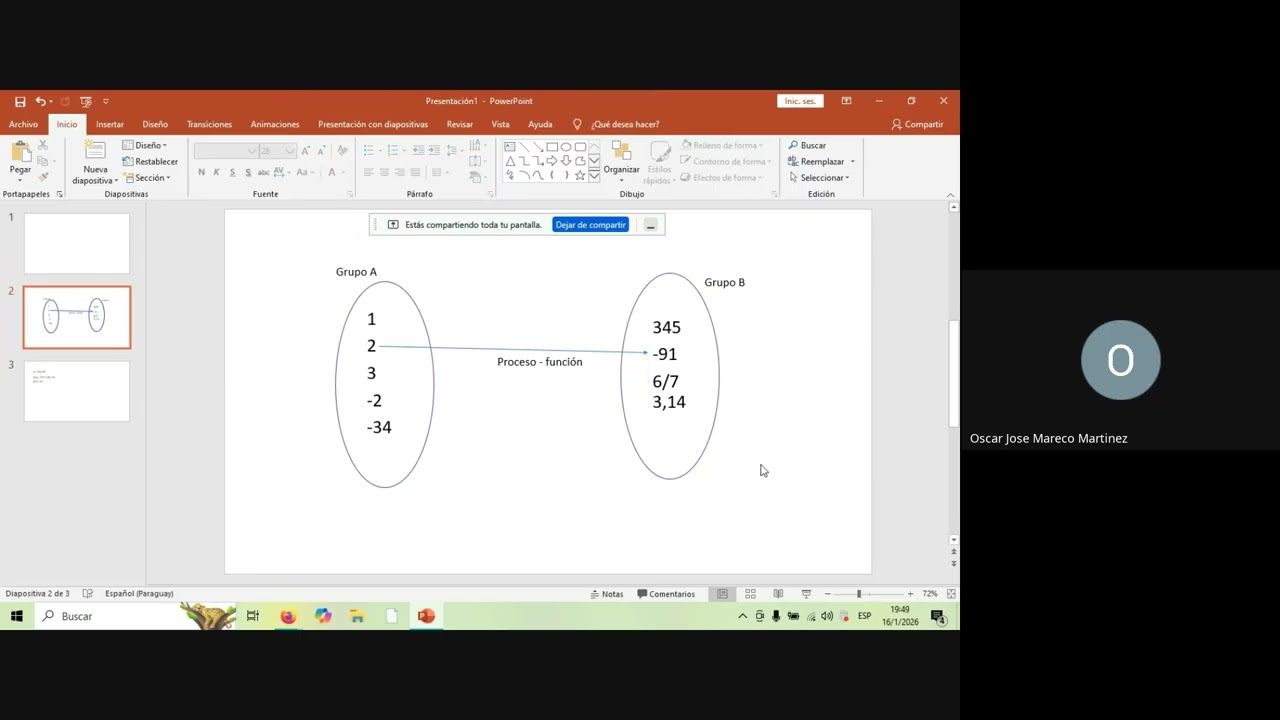
Task: Select the right arrow shape in gallery
Action: pos(552,161)
